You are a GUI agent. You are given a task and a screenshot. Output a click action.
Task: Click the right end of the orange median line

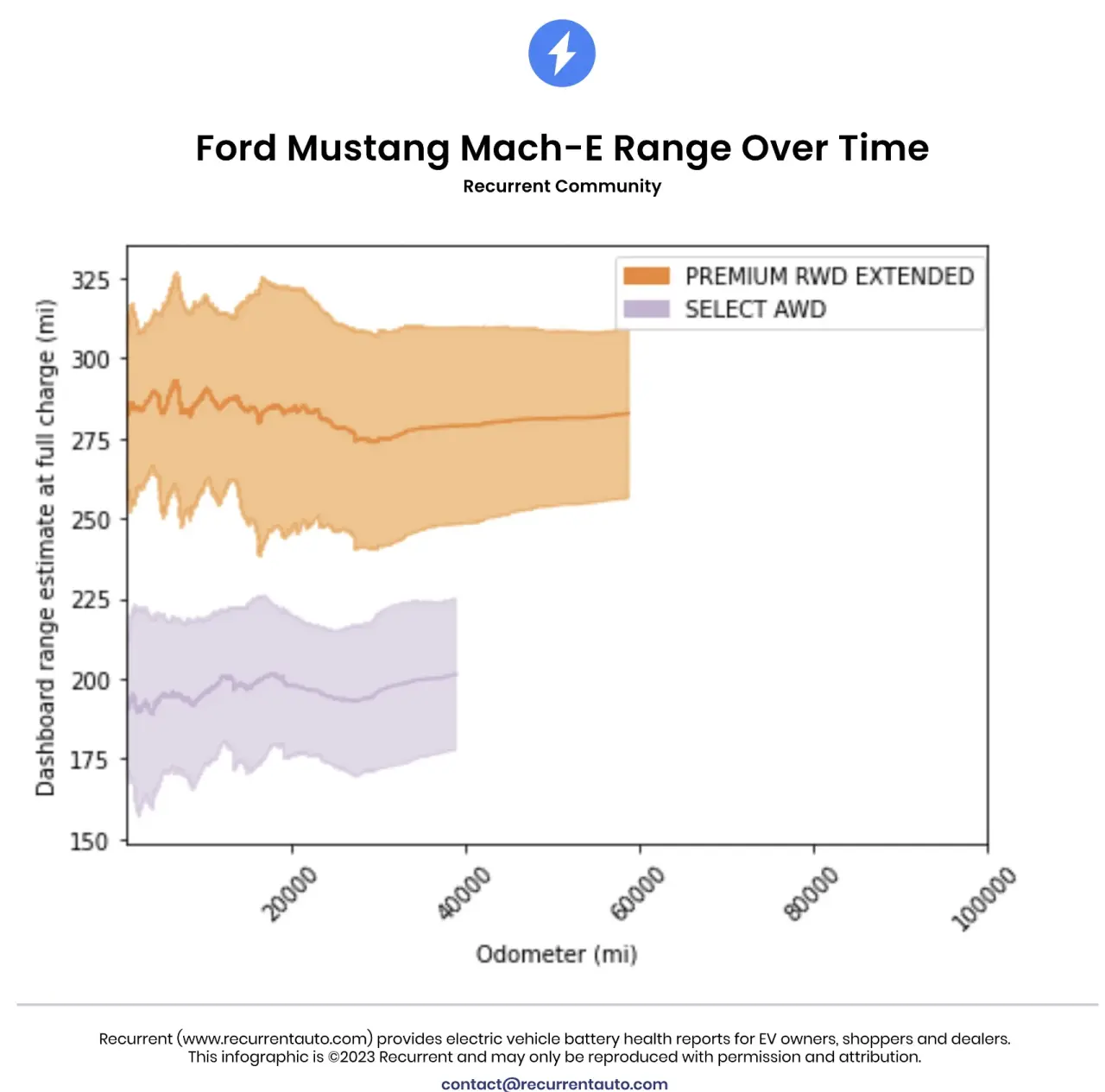pos(627,413)
